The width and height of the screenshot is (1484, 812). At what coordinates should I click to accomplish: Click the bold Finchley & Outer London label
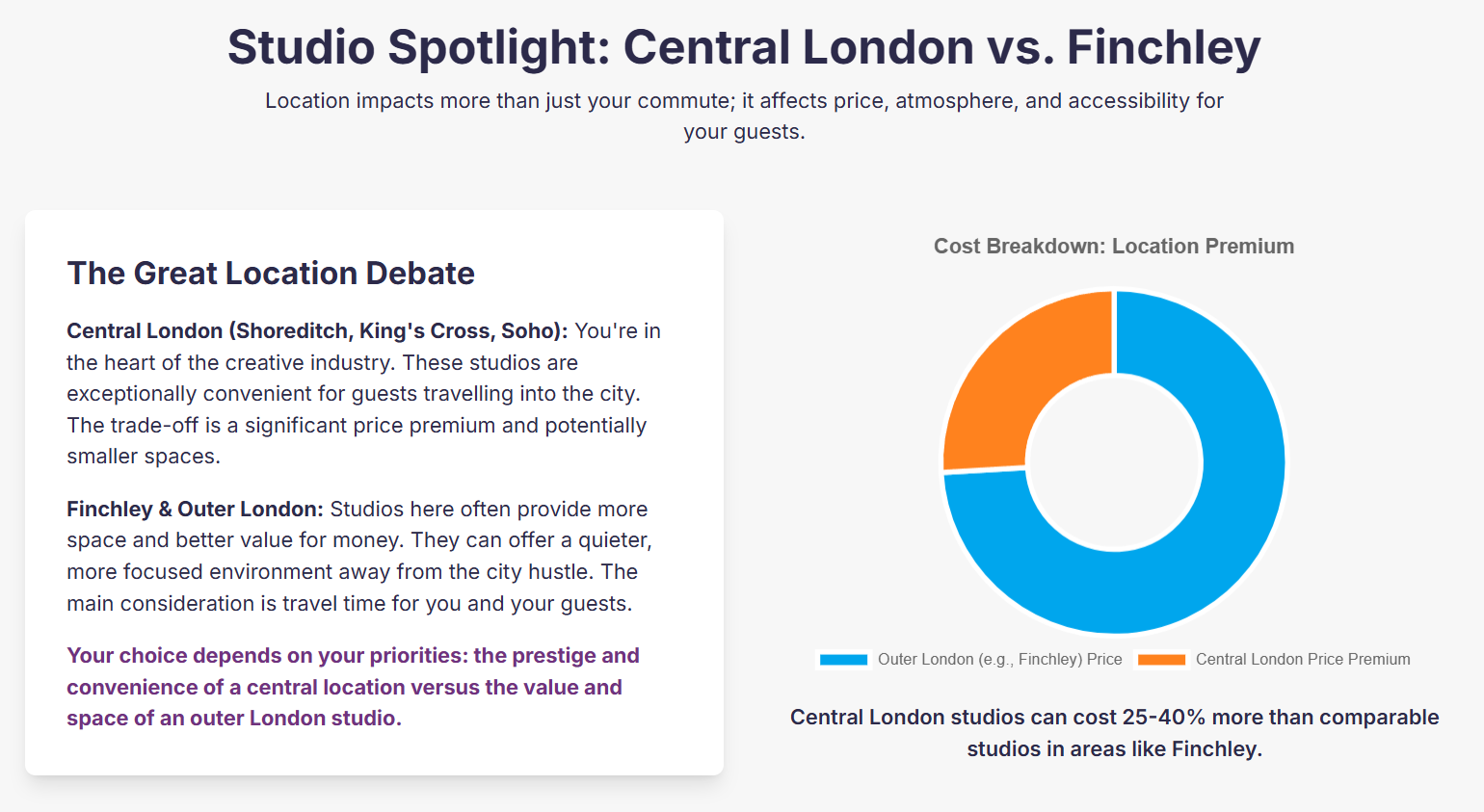click(x=195, y=510)
